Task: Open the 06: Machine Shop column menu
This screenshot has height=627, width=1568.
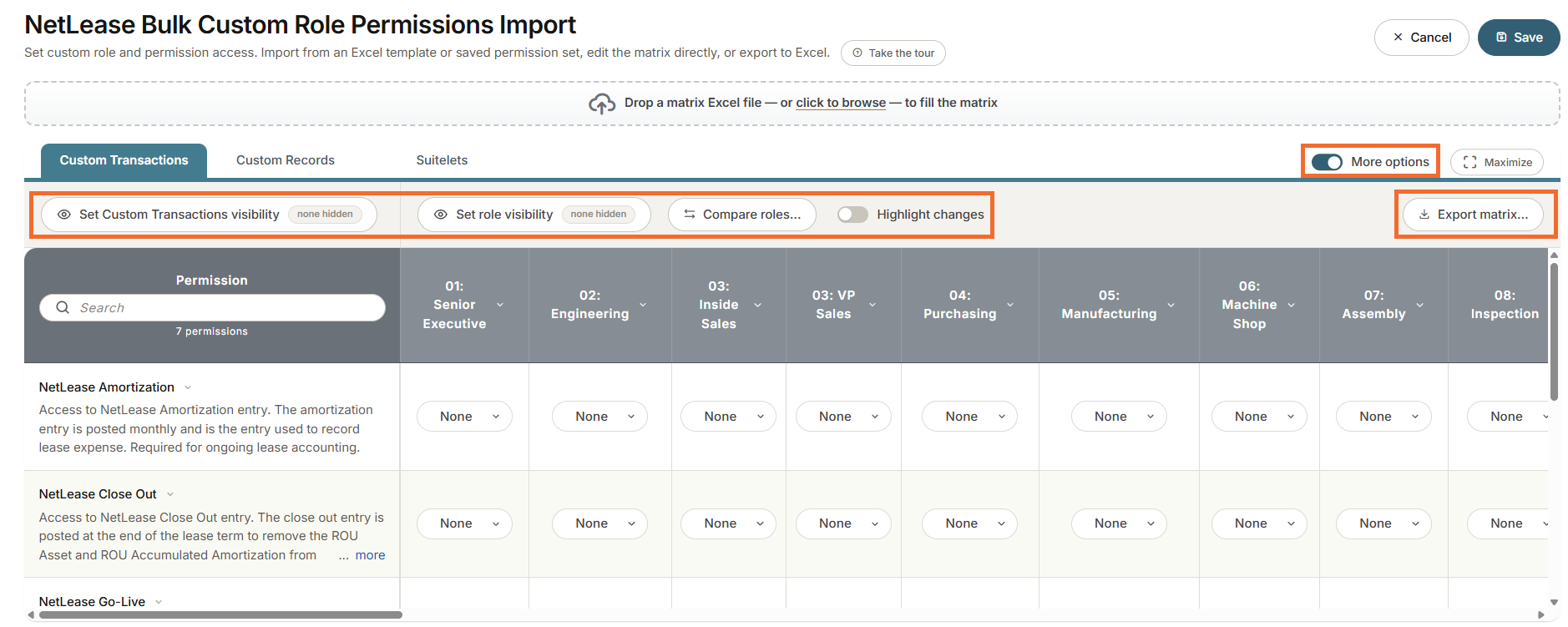Action: click(x=1292, y=305)
